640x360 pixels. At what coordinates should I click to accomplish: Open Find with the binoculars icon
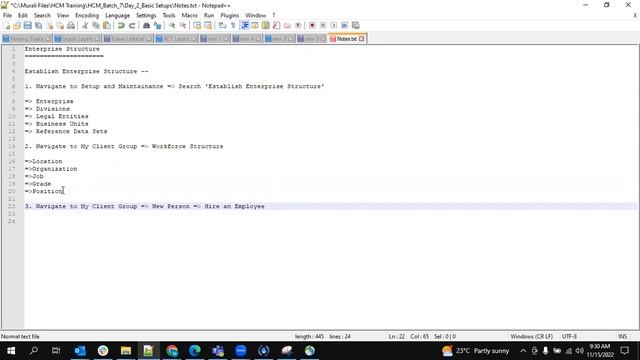146,25
